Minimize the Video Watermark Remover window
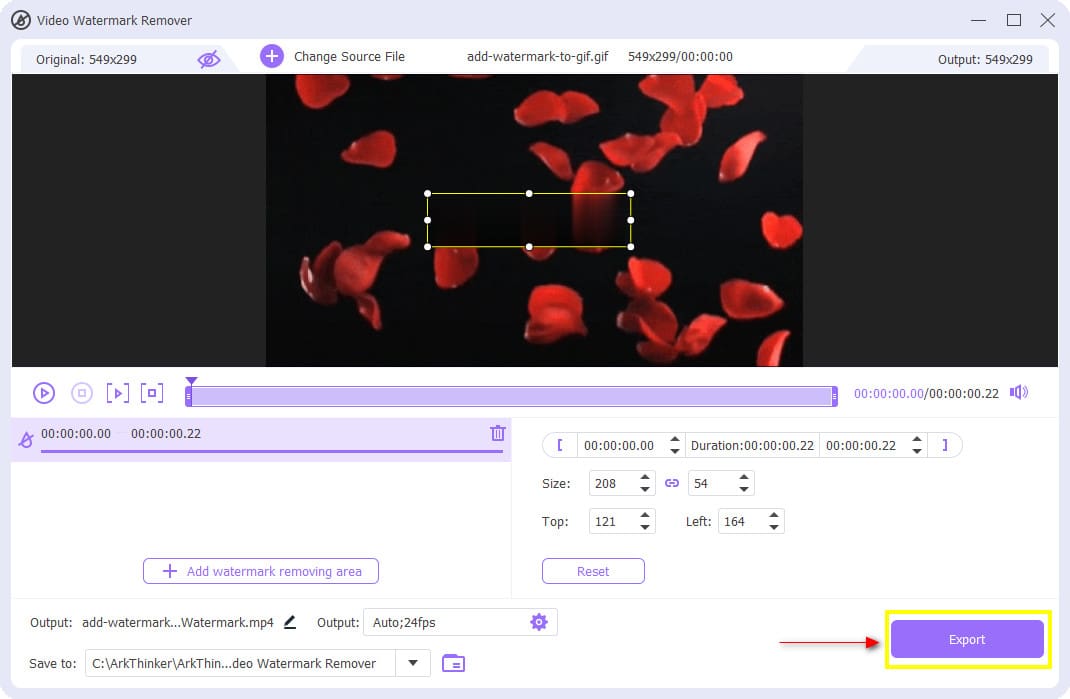The image size is (1070, 699). [979, 20]
